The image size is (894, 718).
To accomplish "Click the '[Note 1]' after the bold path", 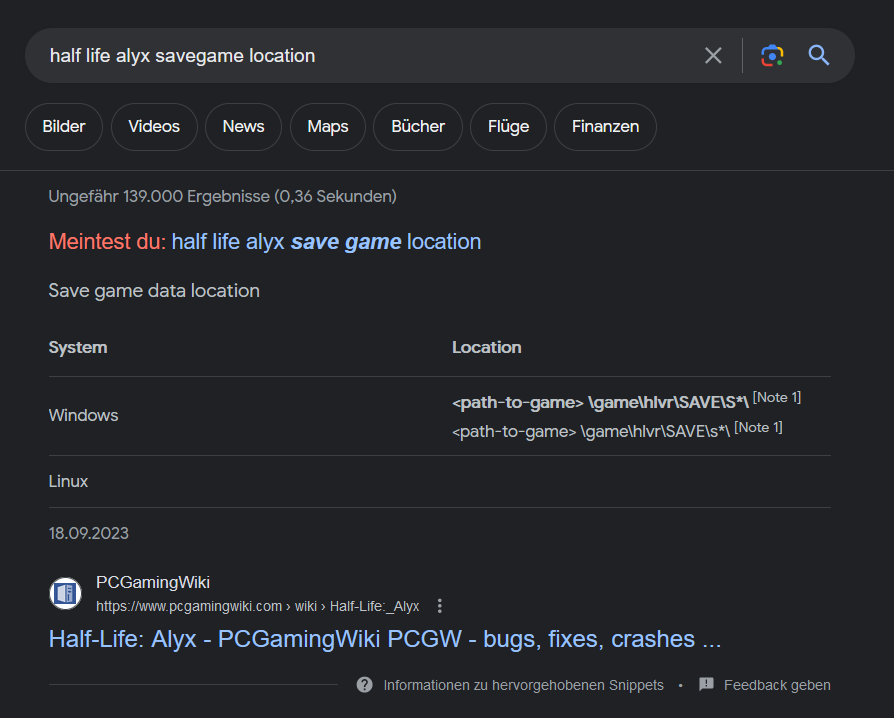I will [777, 397].
